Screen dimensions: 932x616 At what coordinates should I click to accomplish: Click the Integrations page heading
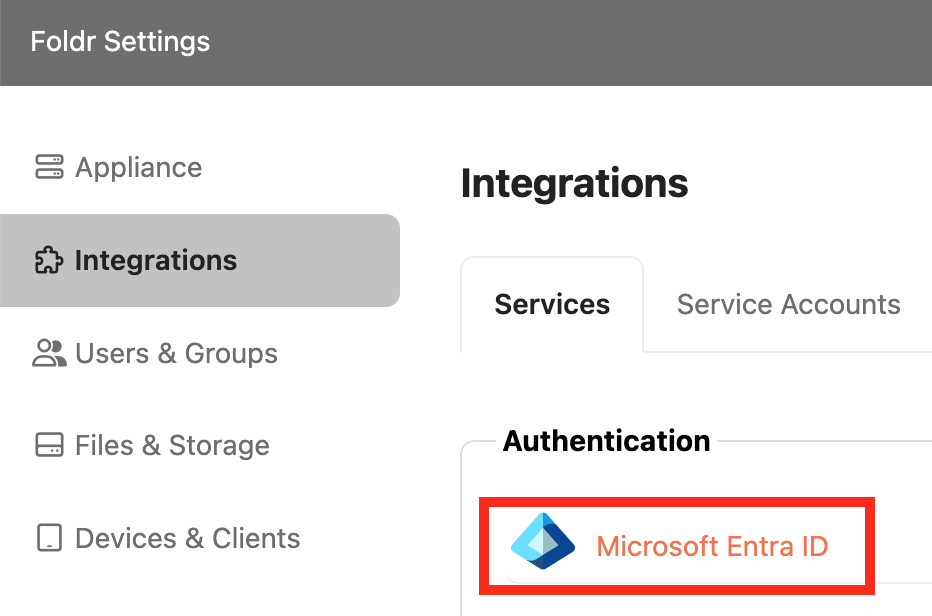tap(574, 184)
